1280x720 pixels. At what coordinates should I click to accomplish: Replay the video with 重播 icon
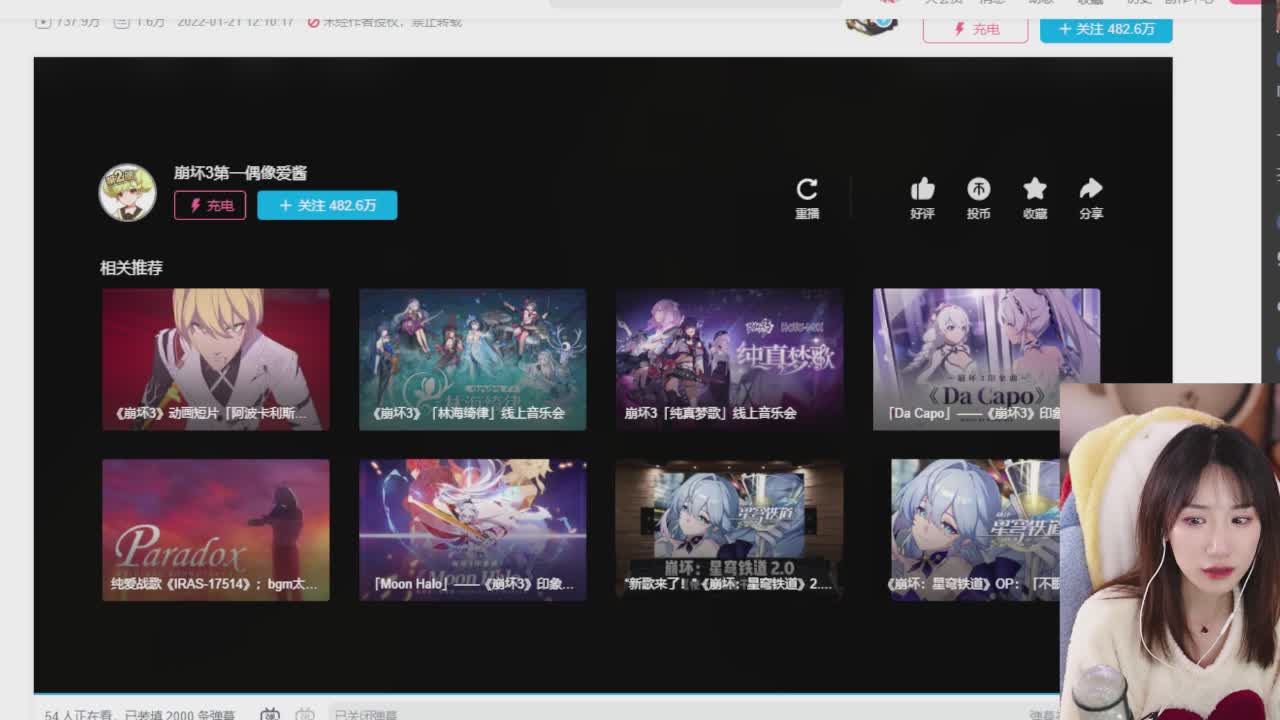[x=807, y=197]
